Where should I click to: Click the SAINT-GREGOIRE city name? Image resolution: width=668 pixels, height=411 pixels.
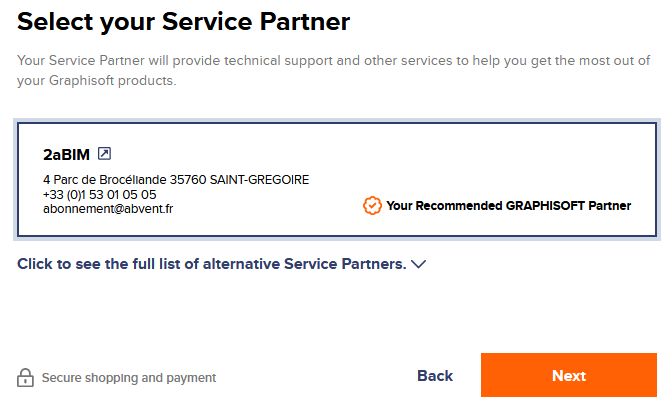pos(259,180)
